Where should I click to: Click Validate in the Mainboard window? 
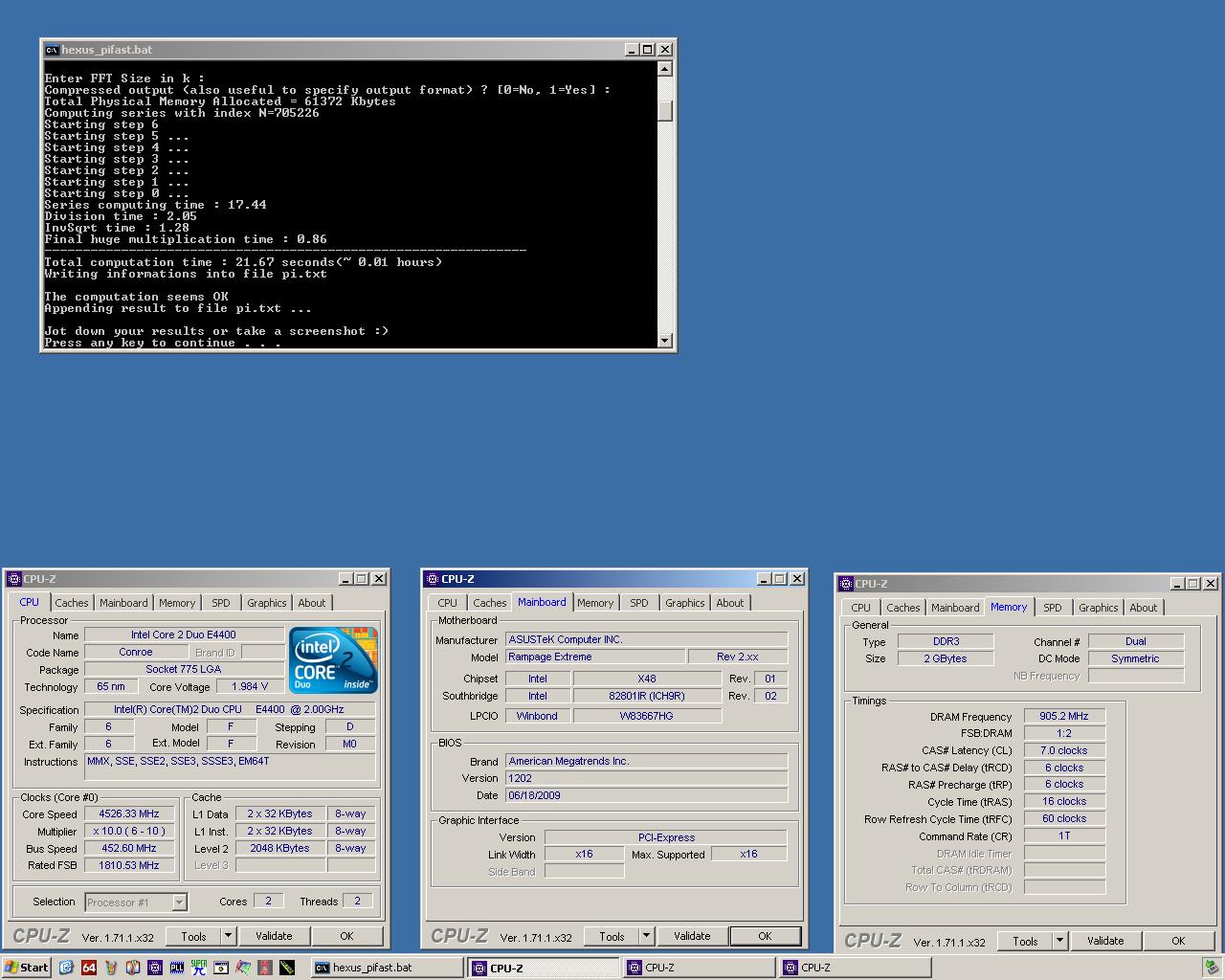(692, 936)
